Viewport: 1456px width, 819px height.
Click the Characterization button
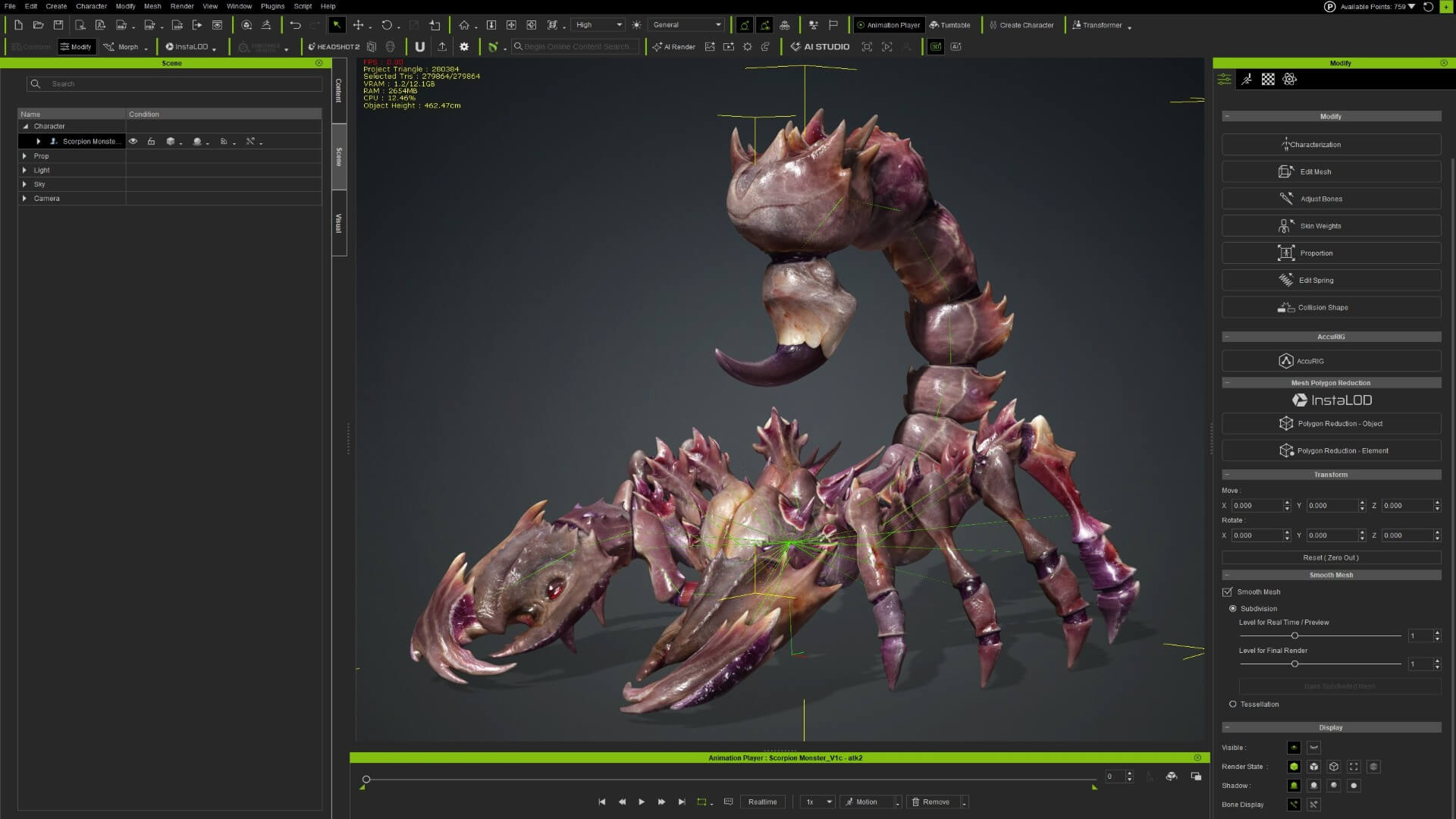click(1331, 145)
